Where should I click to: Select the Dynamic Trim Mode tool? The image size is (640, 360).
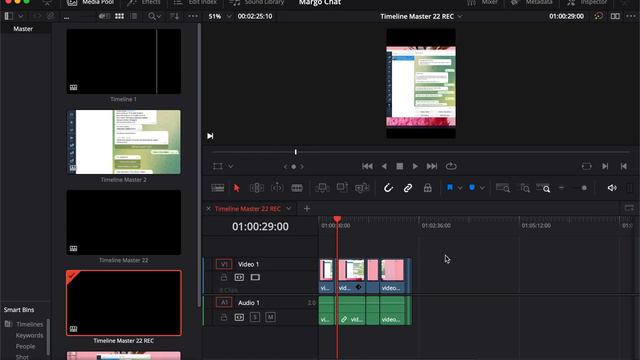click(277, 188)
